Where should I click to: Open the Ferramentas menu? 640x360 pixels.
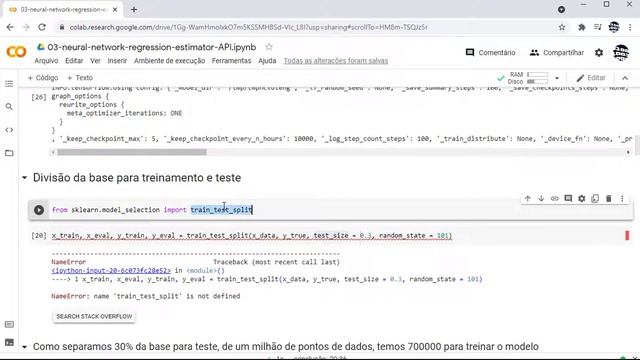tap(231, 61)
